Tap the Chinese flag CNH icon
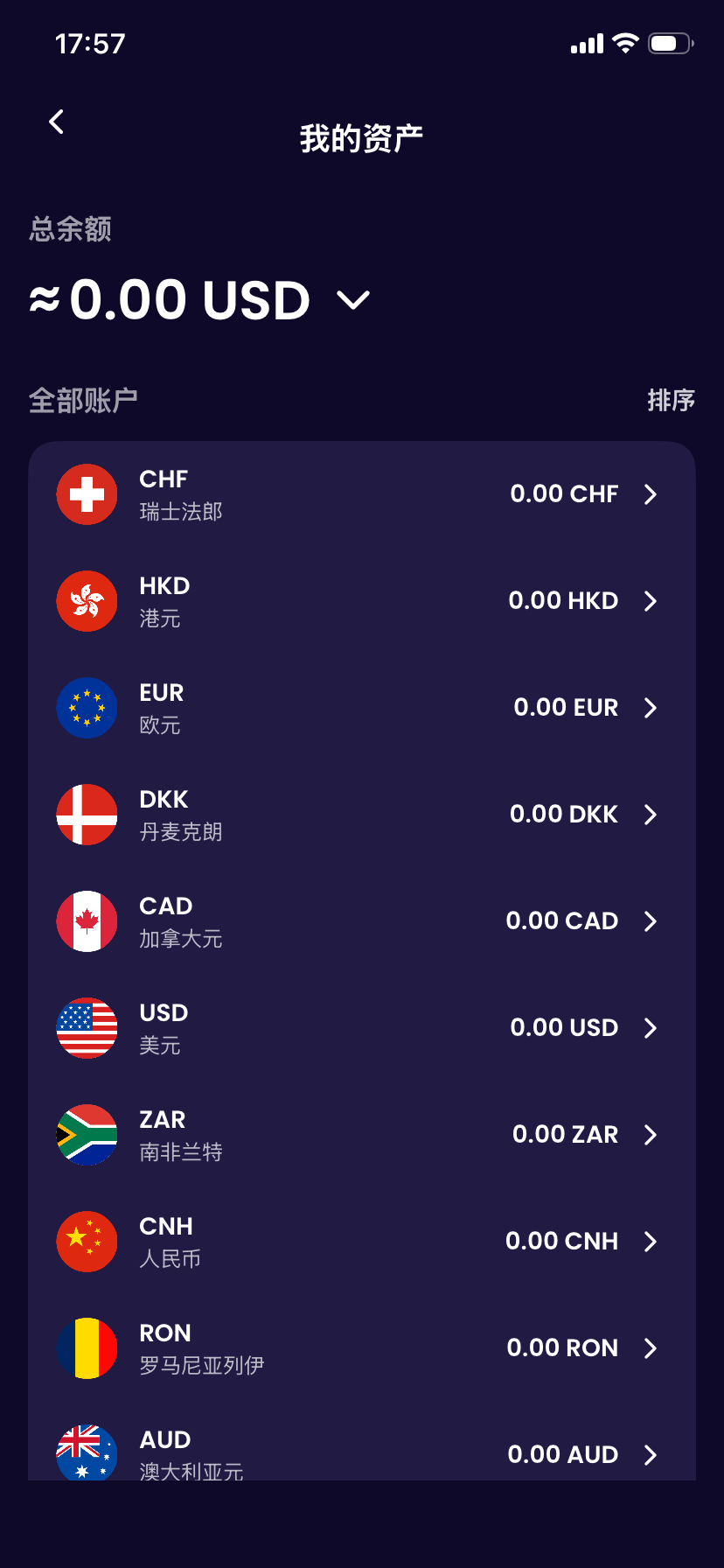Viewport: 724px width, 1568px height. 87,1242
